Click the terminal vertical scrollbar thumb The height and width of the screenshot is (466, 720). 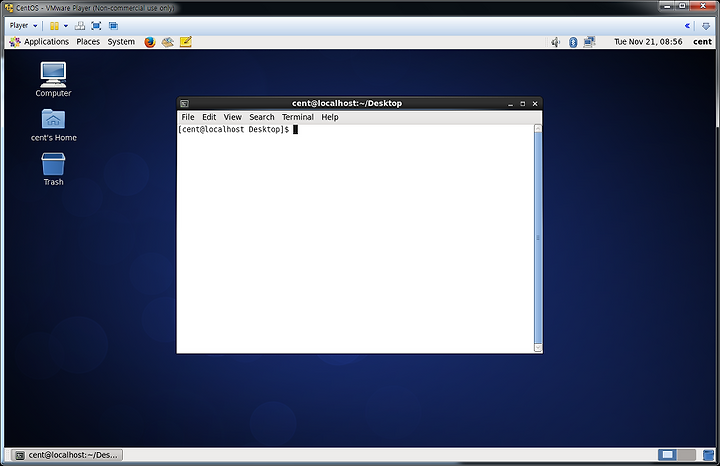coord(538,238)
